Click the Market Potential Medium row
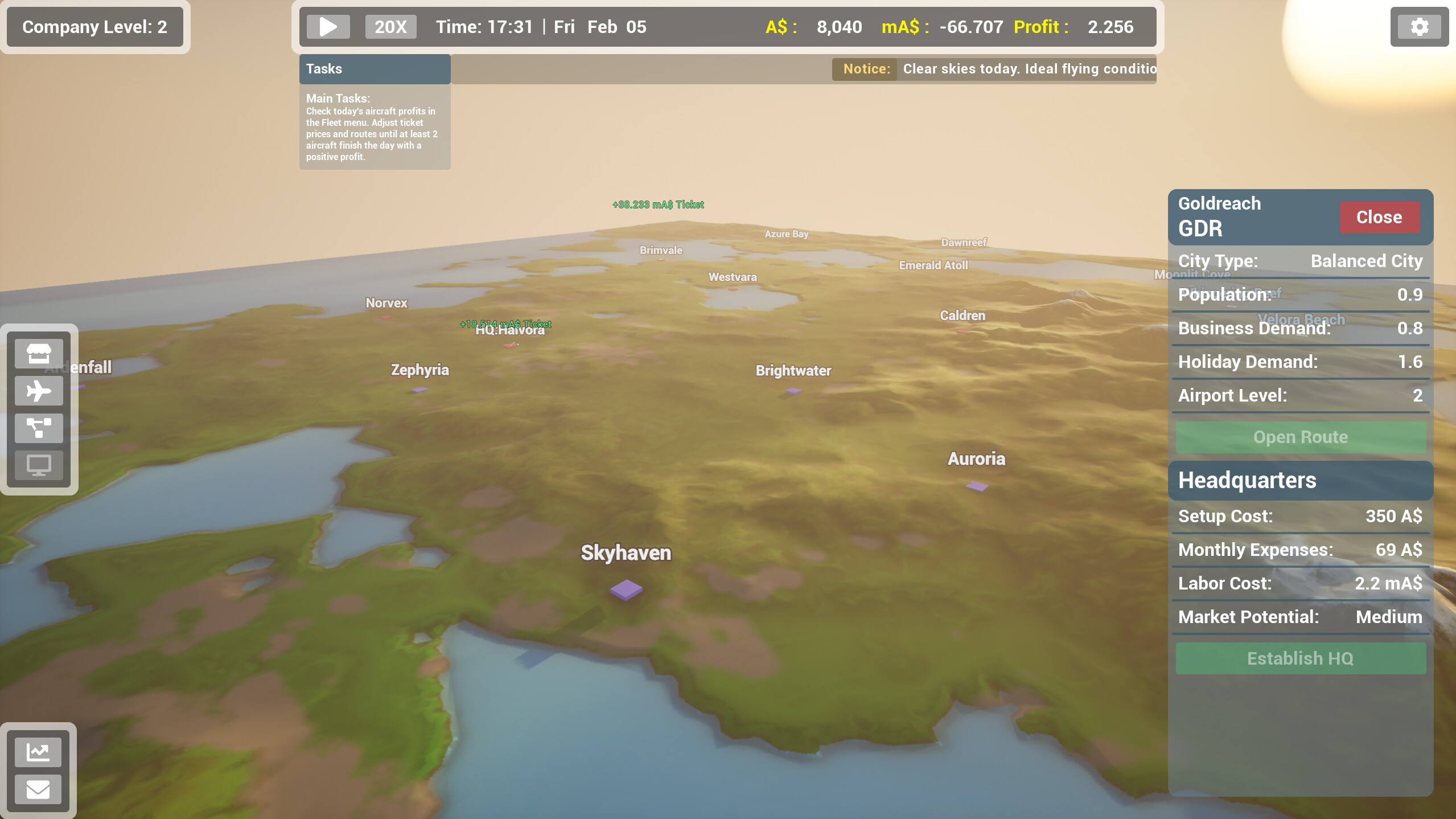The height and width of the screenshot is (819, 1456). (x=1301, y=617)
